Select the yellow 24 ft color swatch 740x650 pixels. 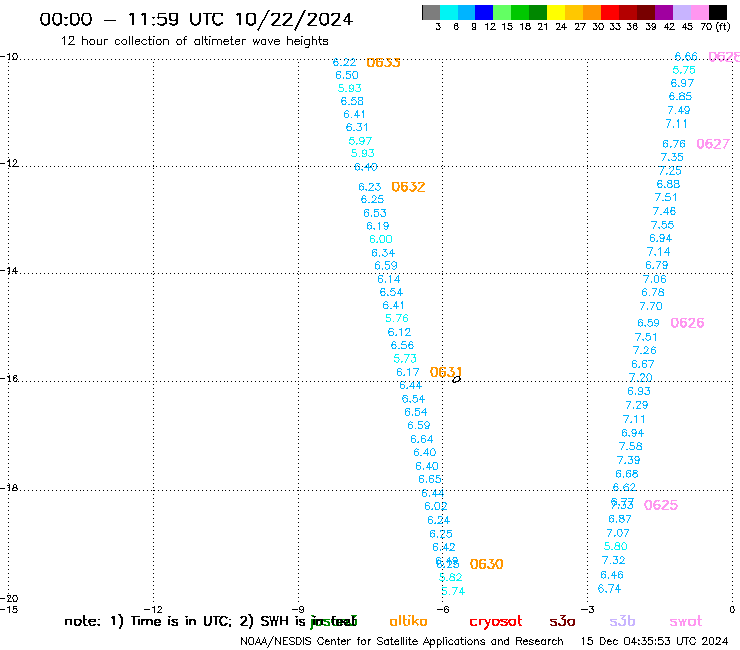[x=556, y=12]
